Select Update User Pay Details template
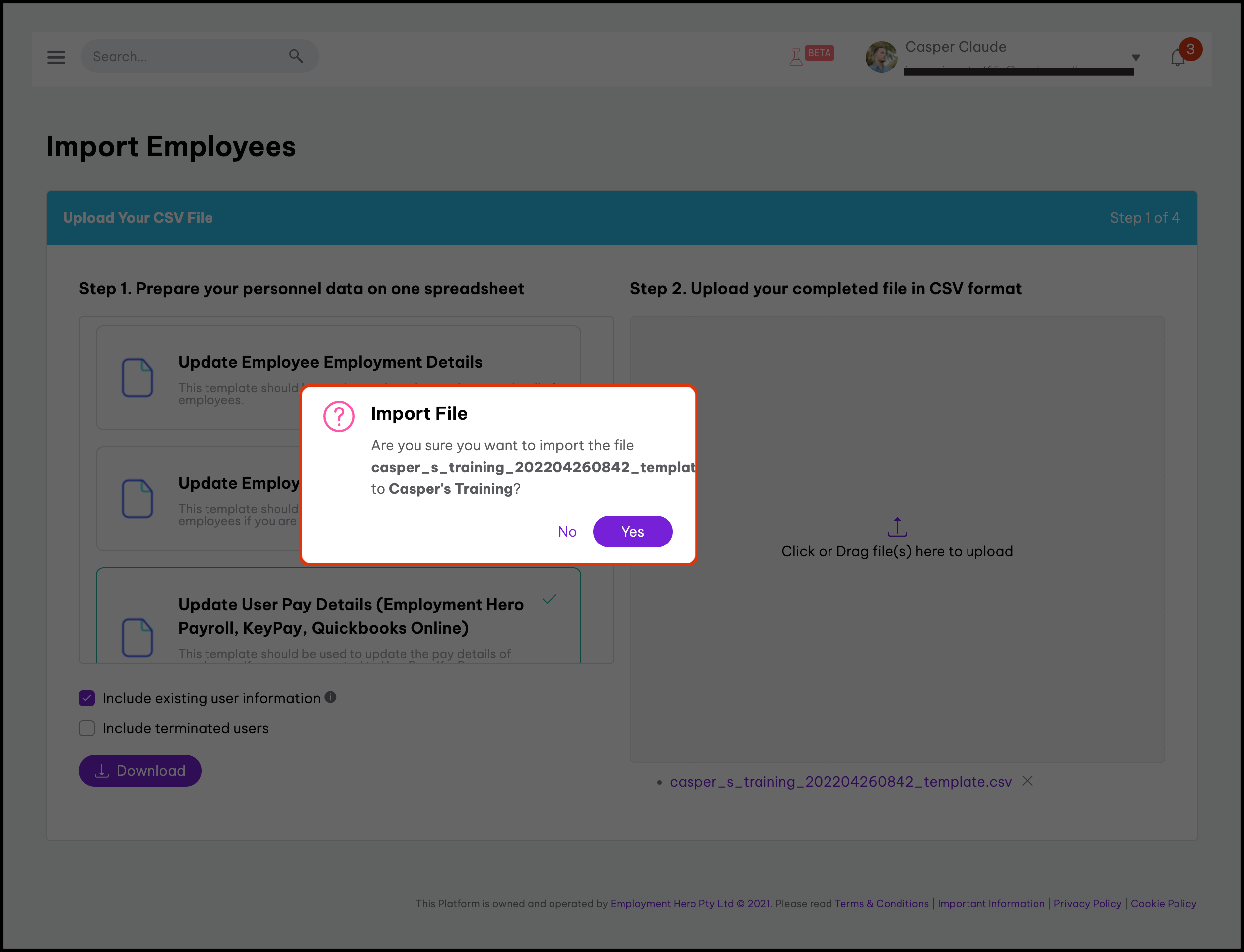This screenshot has width=1244, height=952. tap(350, 616)
